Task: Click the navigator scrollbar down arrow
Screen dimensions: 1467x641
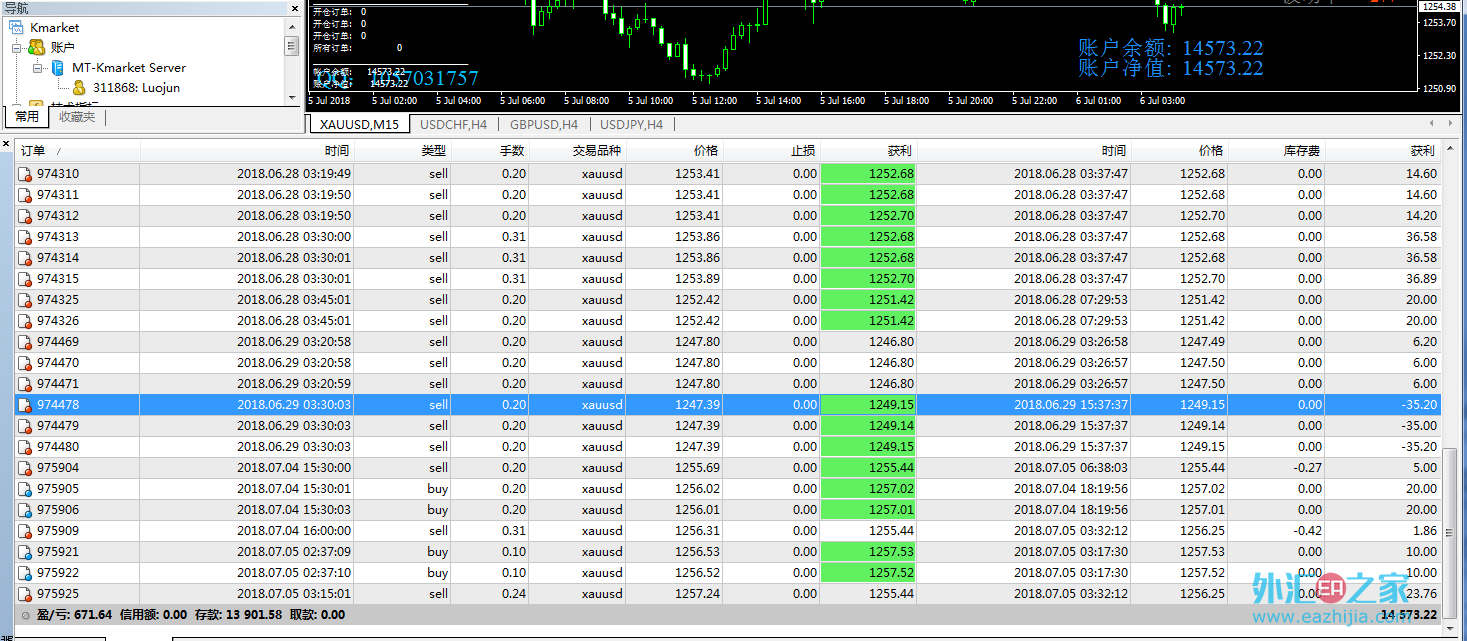Action: [x=292, y=98]
